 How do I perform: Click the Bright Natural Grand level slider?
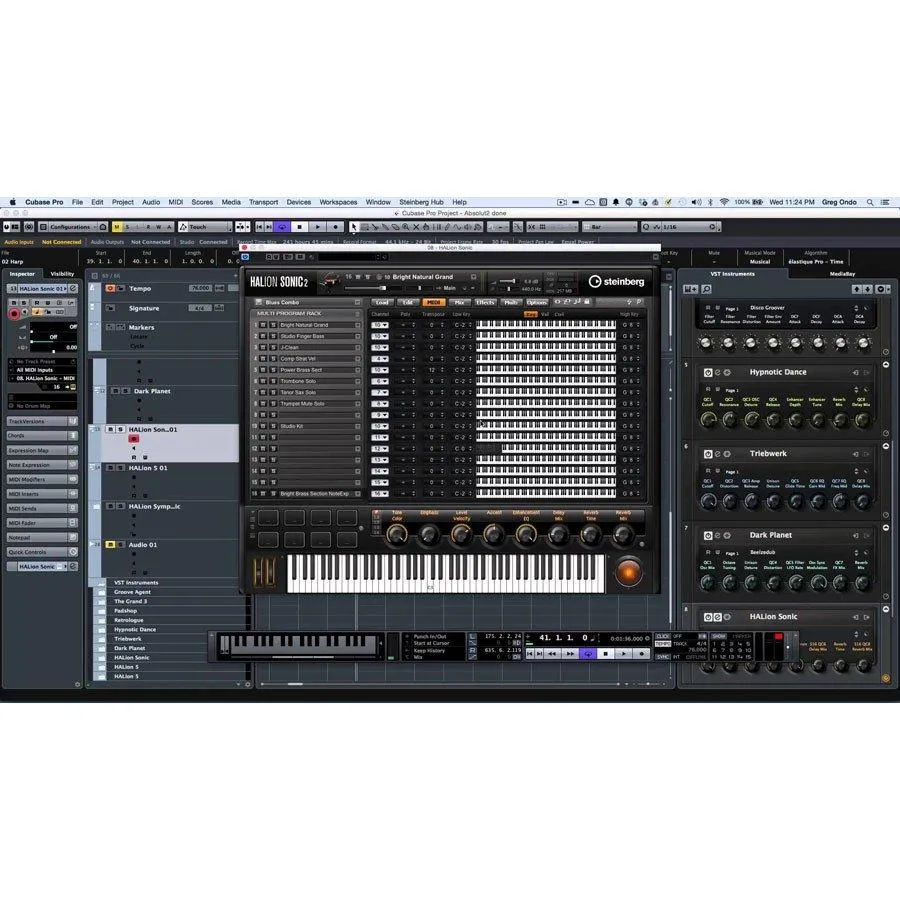click(367, 288)
